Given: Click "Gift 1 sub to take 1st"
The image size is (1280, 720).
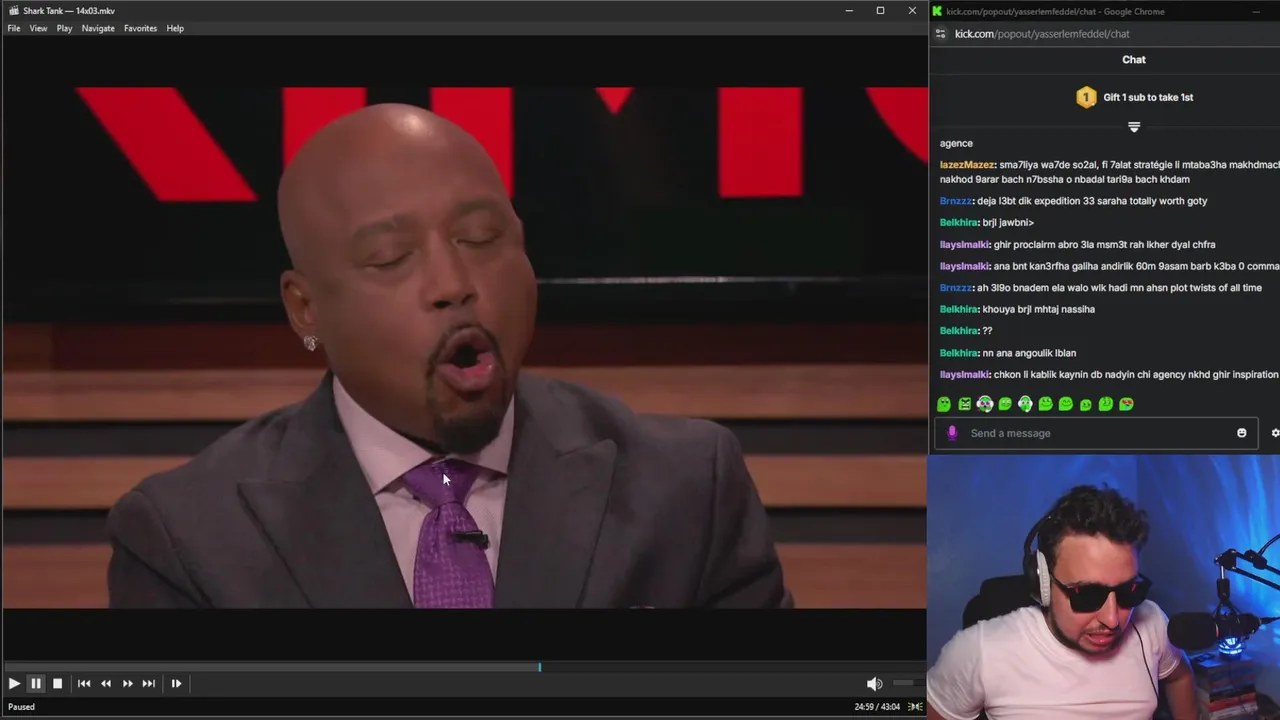Looking at the screenshot, I should 1148,97.
